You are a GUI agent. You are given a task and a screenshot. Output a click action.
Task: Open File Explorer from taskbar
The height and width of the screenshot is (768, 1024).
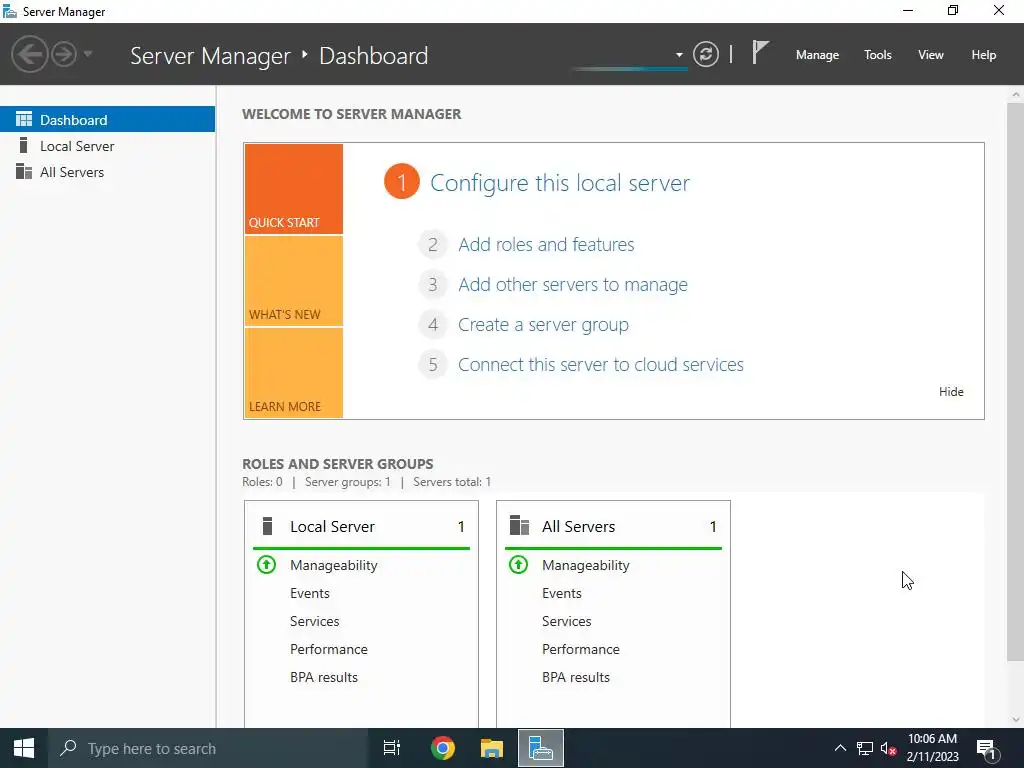(492, 748)
